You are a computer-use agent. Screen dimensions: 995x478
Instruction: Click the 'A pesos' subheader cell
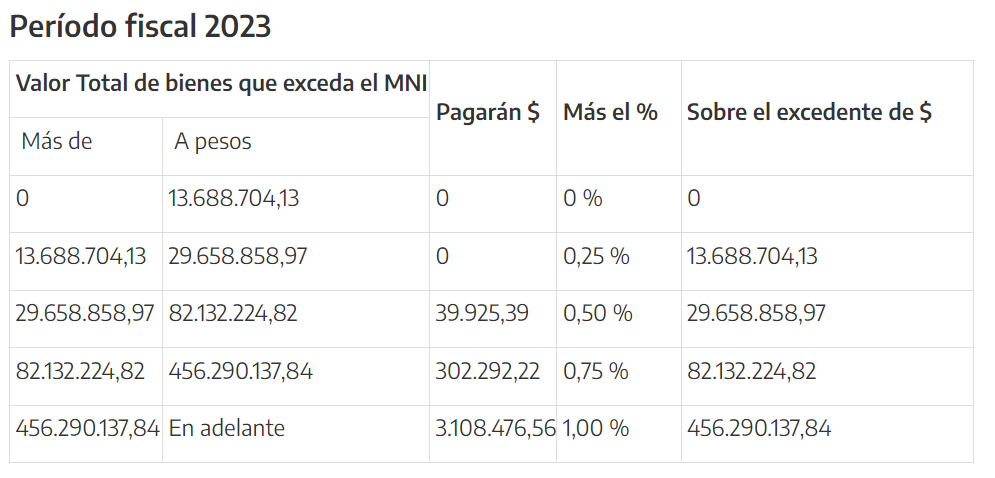pyautogui.click(x=213, y=142)
